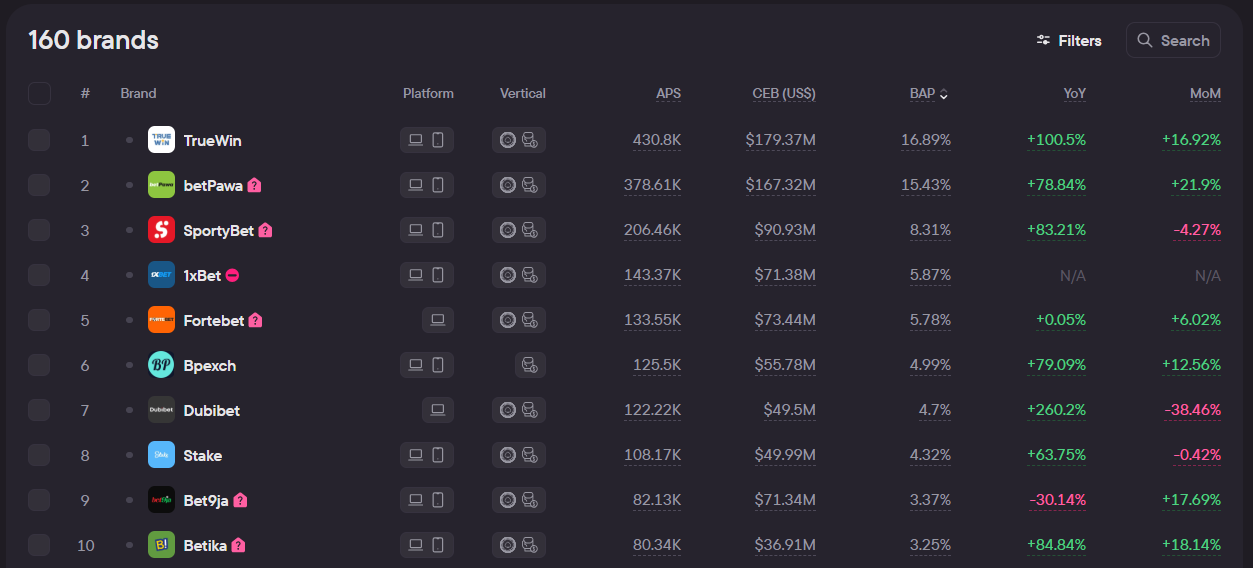This screenshot has width=1253, height=568.
Task: Sort by the BAP column header arrow
Action: [943, 94]
